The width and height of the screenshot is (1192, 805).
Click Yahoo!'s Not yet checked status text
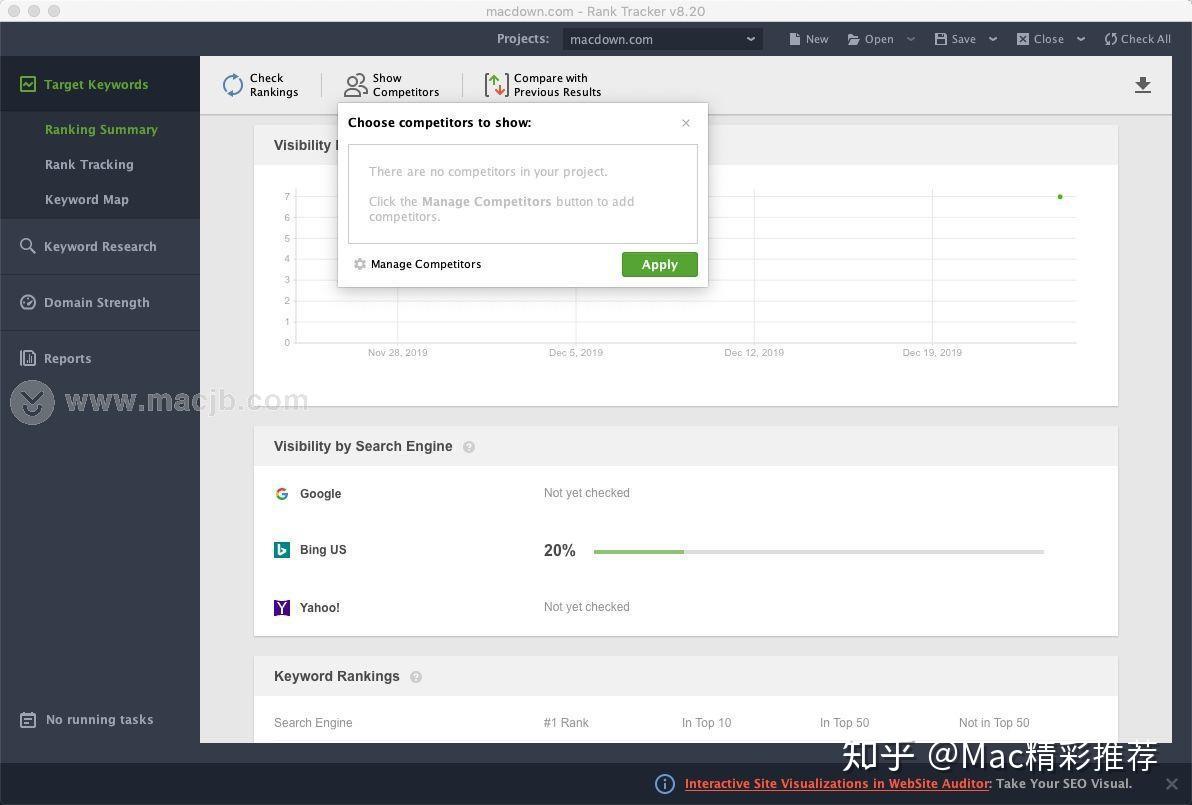586,607
